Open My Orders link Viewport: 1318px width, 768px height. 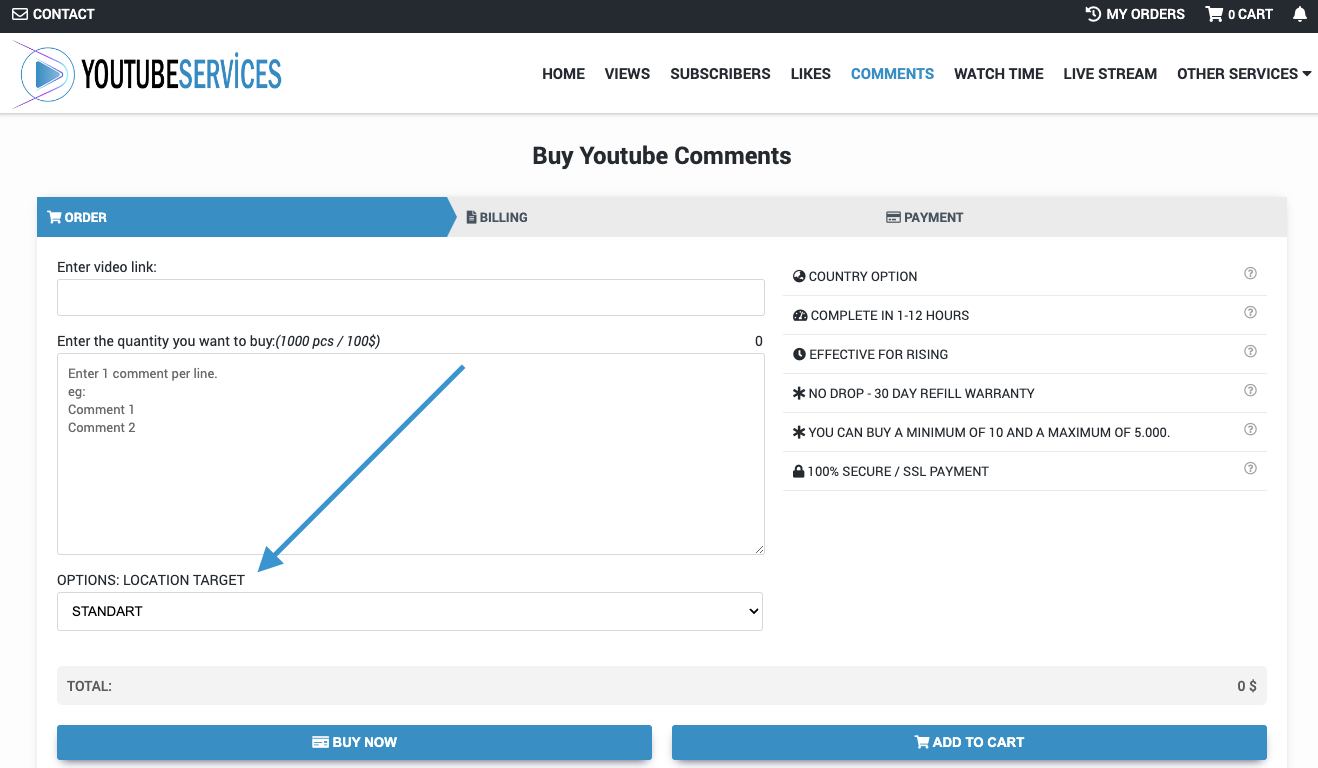1135,14
